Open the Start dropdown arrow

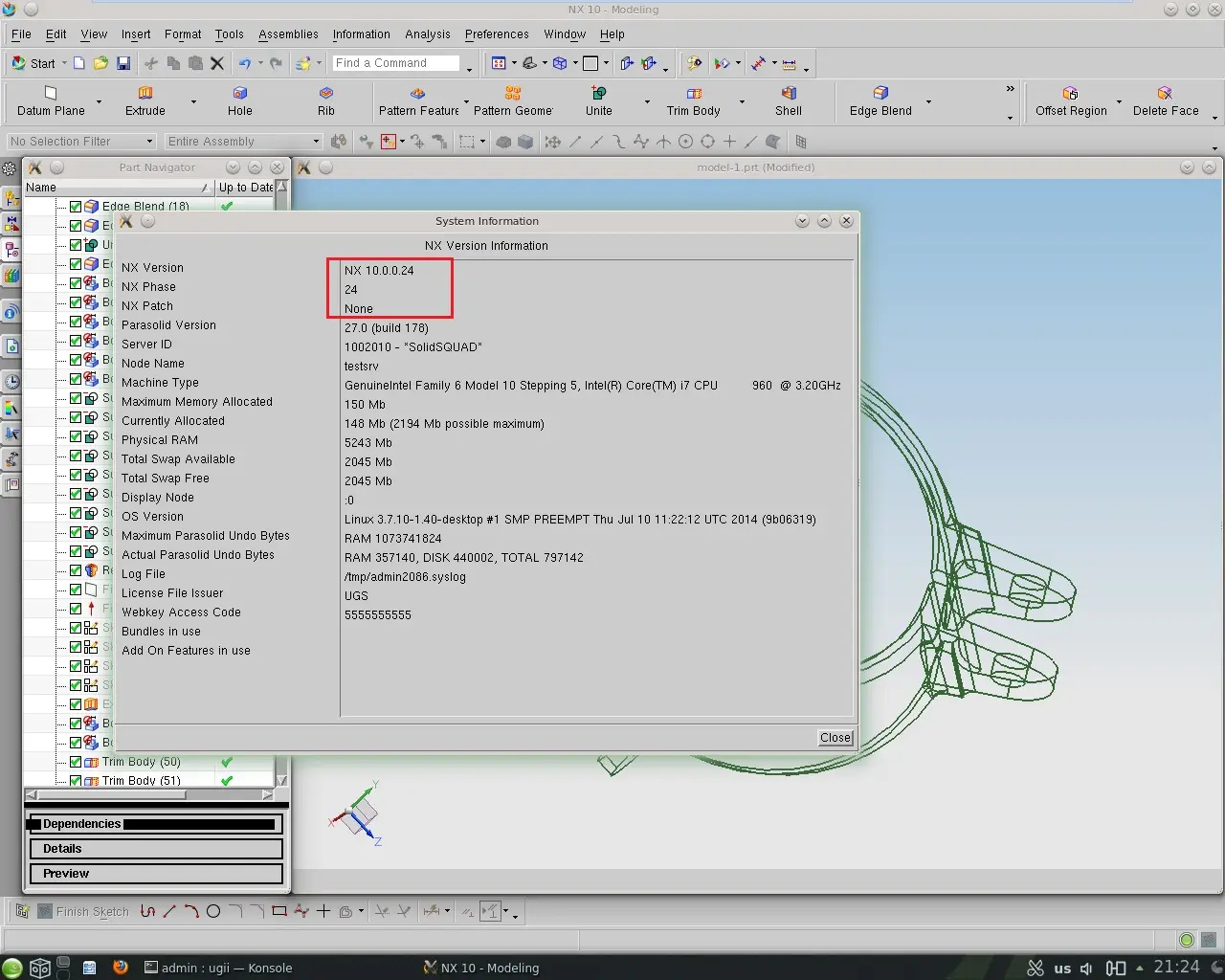click(64, 63)
